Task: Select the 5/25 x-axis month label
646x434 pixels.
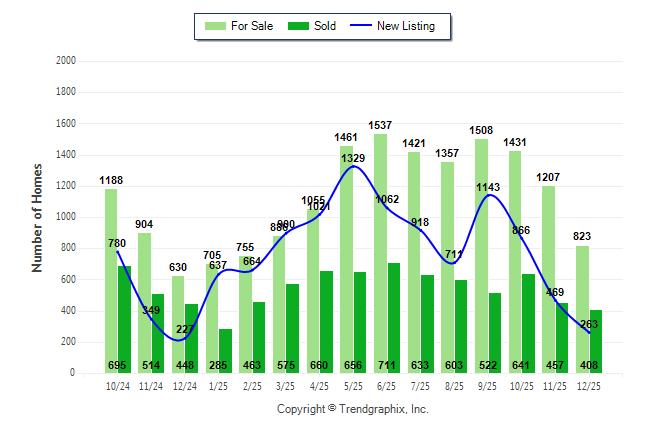Action: (x=353, y=385)
